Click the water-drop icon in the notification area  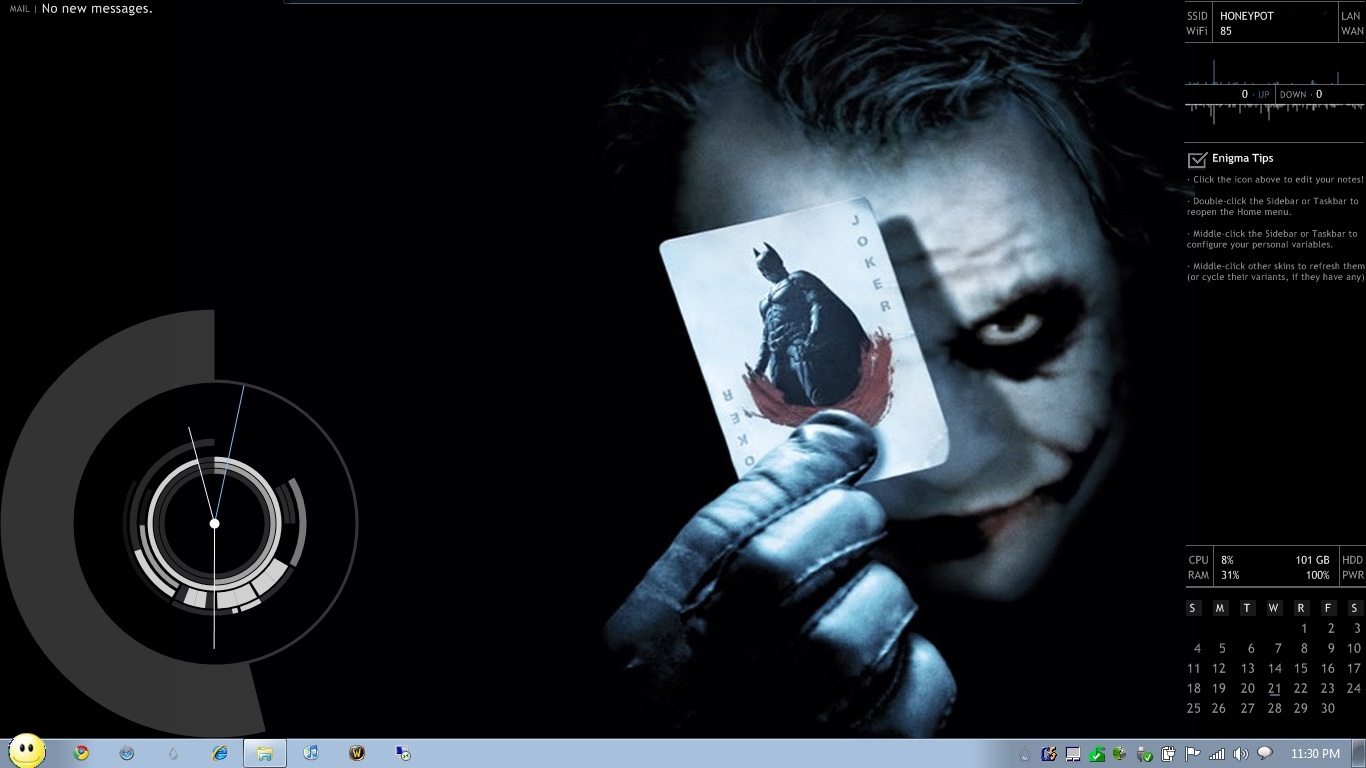(1026, 754)
